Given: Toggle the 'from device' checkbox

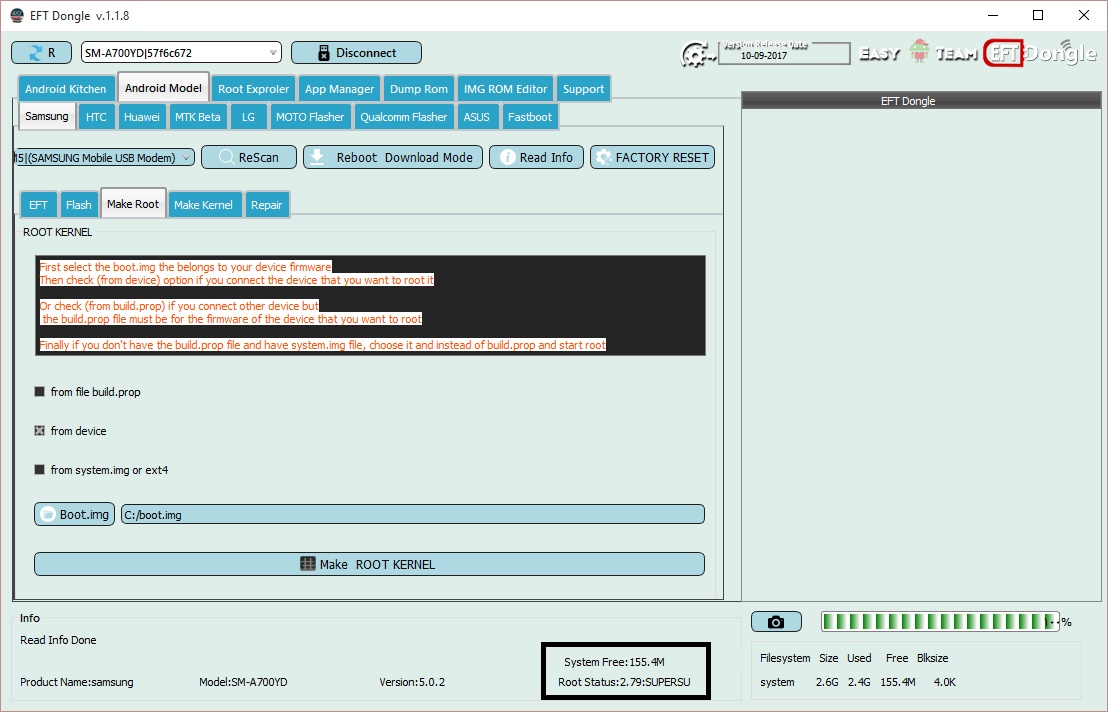Looking at the screenshot, I should 40,430.
